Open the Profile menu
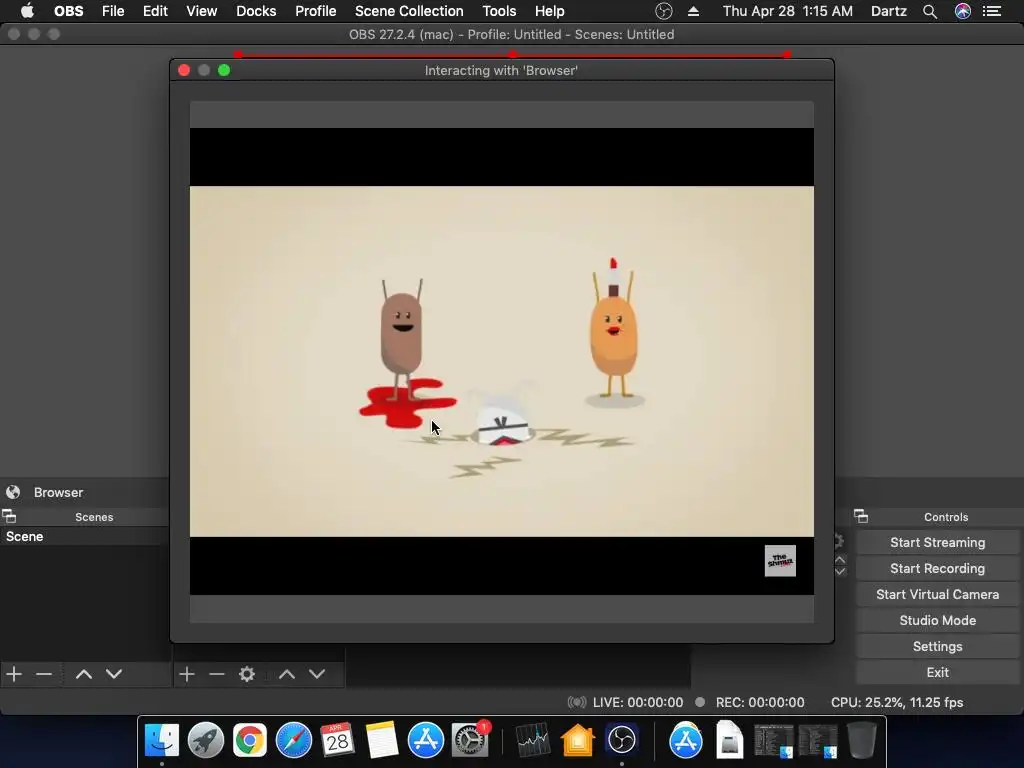 point(315,11)
